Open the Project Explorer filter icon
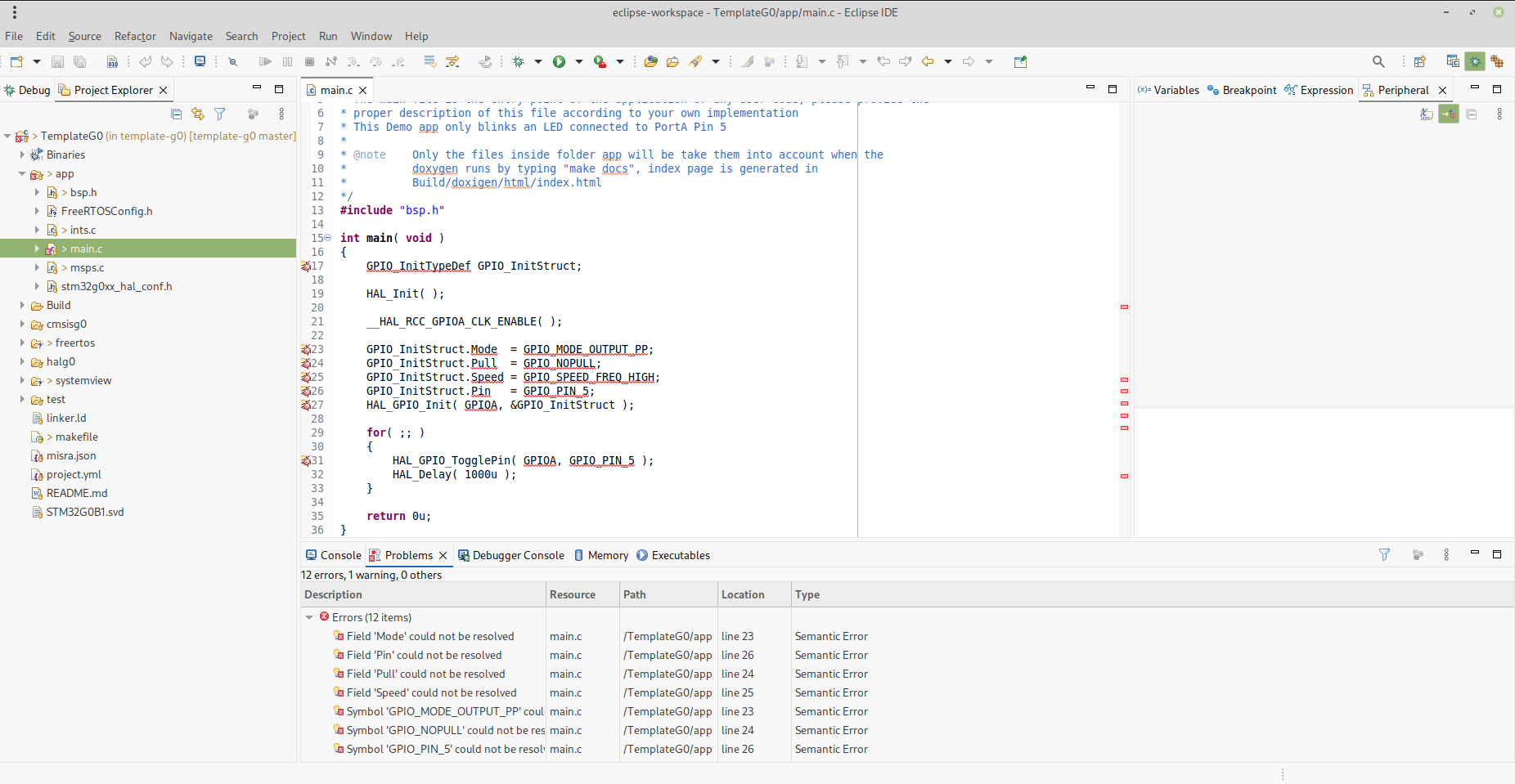This screenshot has width=1515, height=784. pyautogui.click(x=219, y=114)
